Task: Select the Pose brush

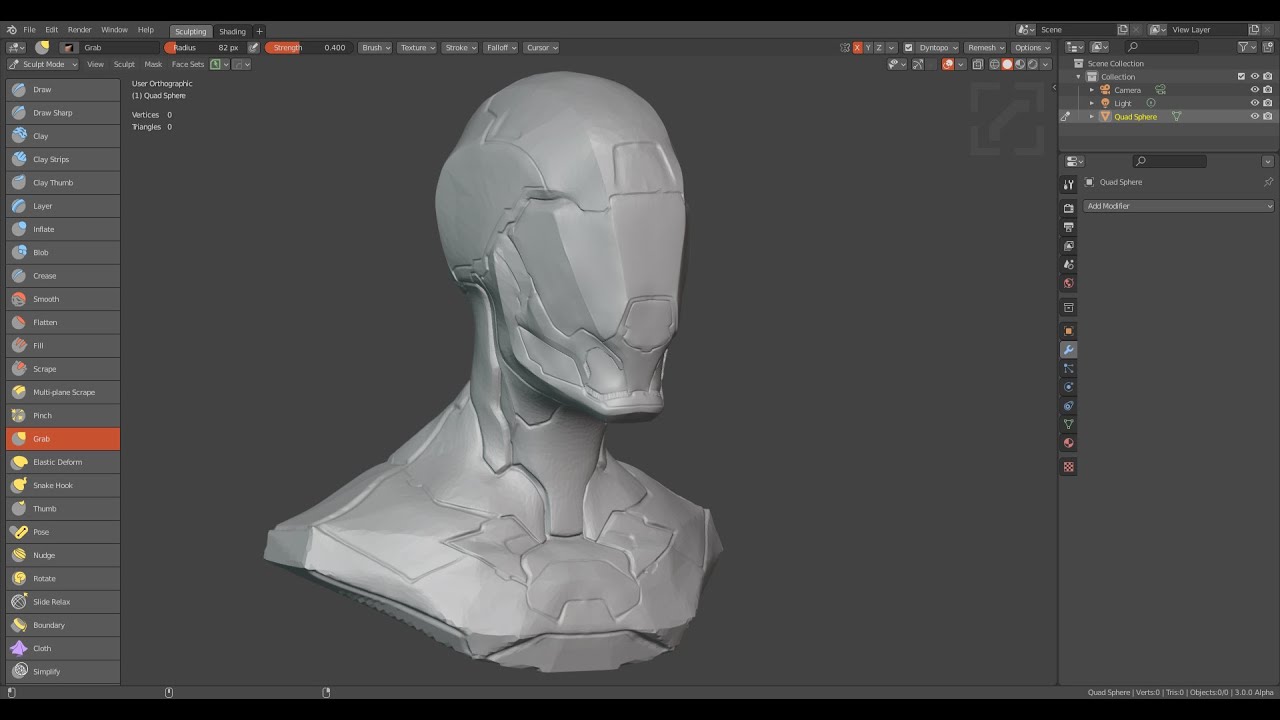Action: pyautogui.click(x=63, y=532)
